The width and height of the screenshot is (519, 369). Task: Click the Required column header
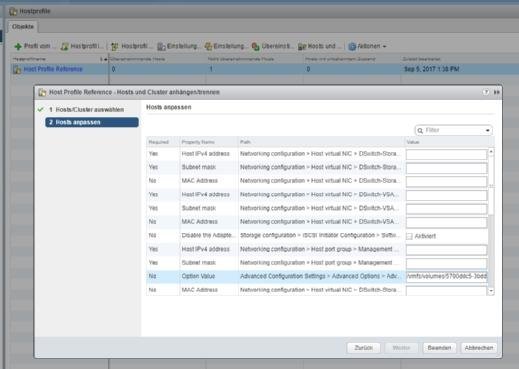pos(163,142)
